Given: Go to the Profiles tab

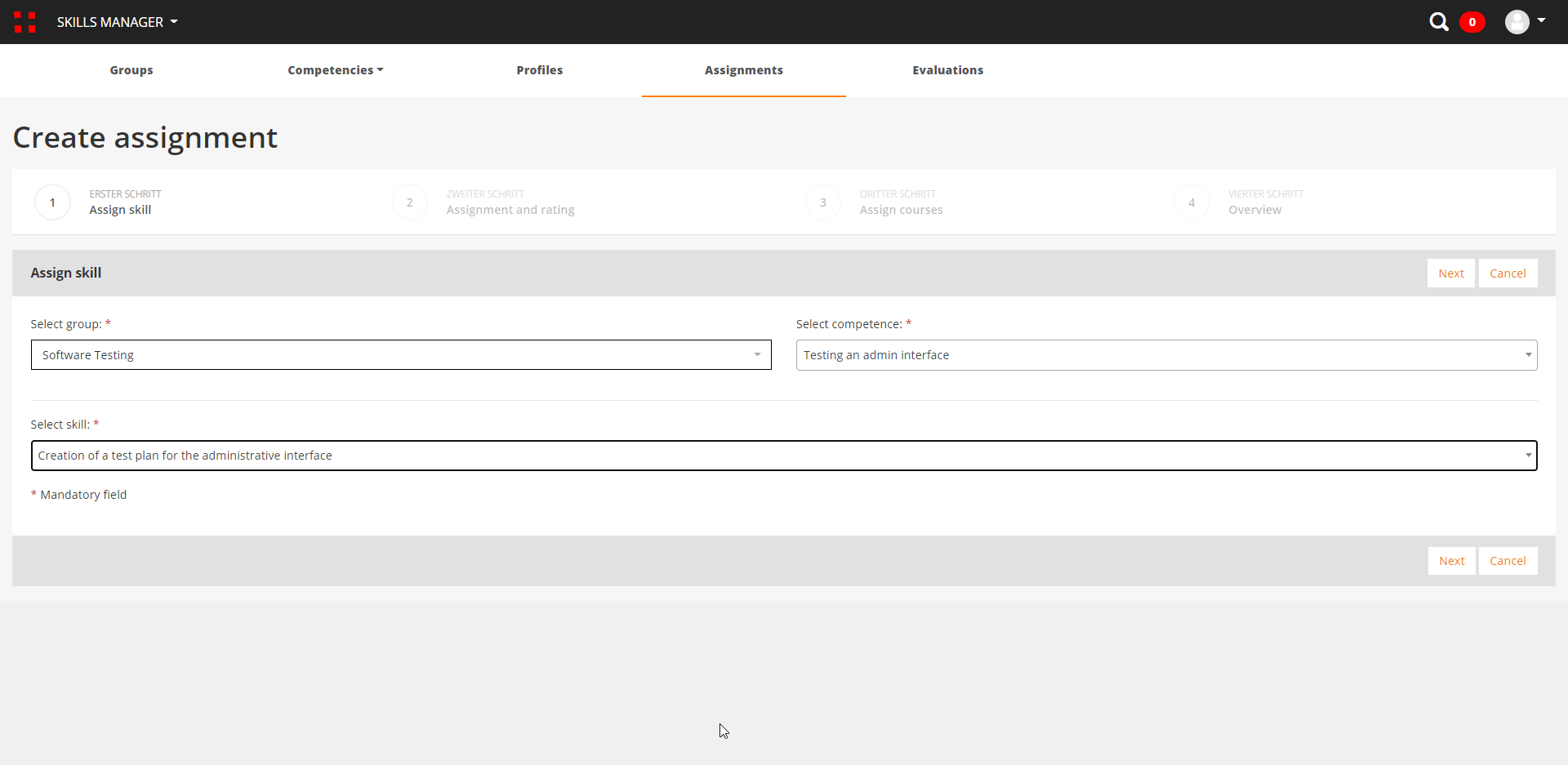Looking at the screenshot, I should click(539, 70).
